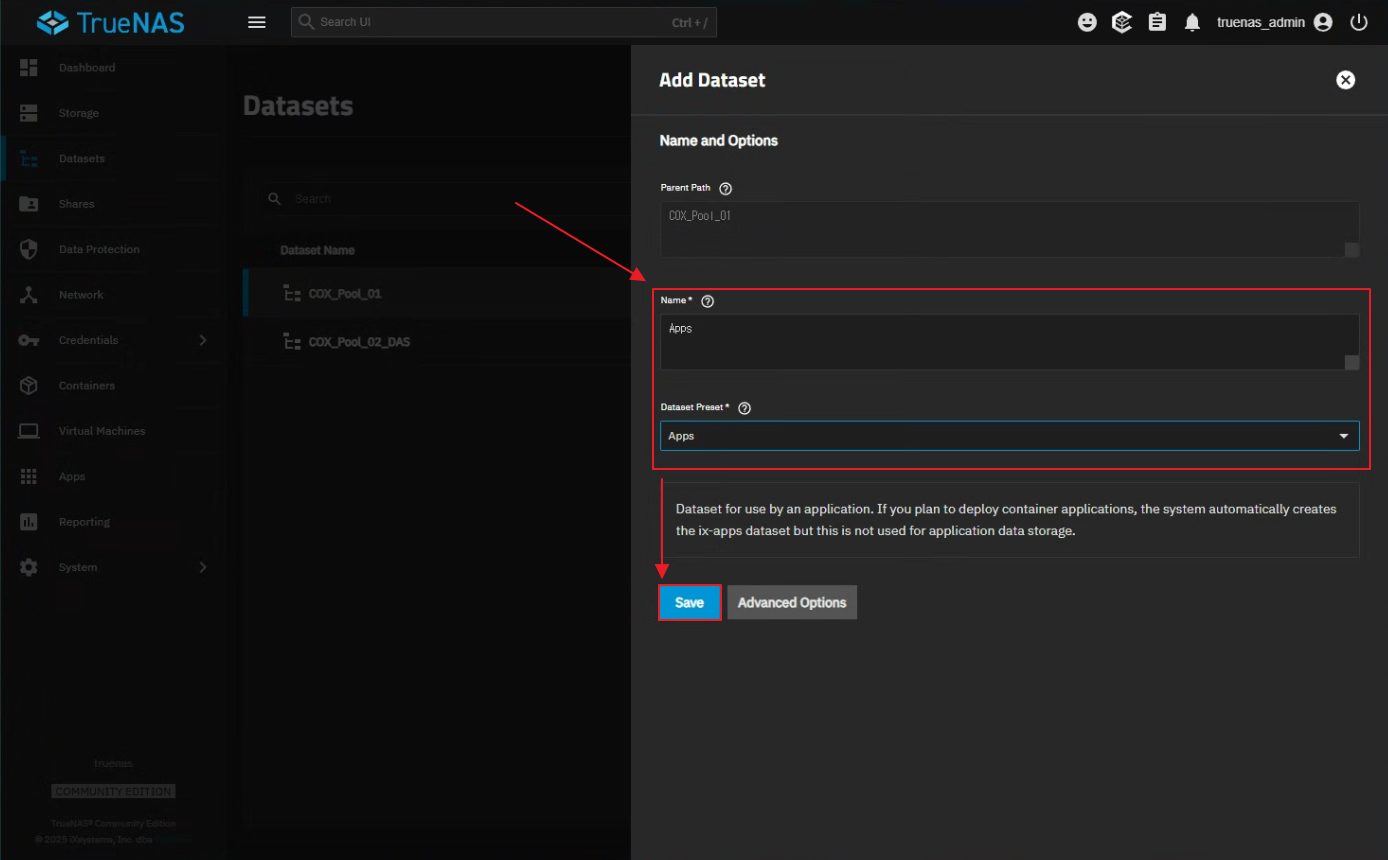Select the COX_Pool_02_DAS dataset row
This screenshot has height=860, width=1388.
[437, 342]
